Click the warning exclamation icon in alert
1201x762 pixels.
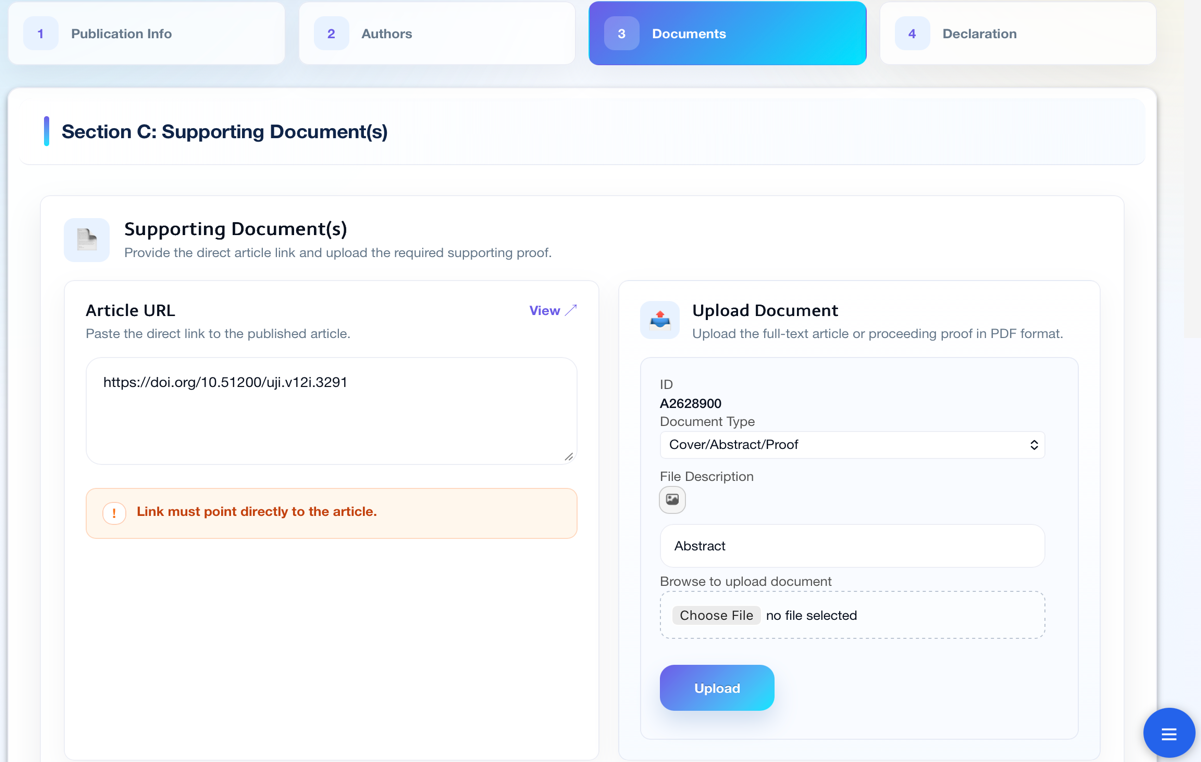[114, 513]
